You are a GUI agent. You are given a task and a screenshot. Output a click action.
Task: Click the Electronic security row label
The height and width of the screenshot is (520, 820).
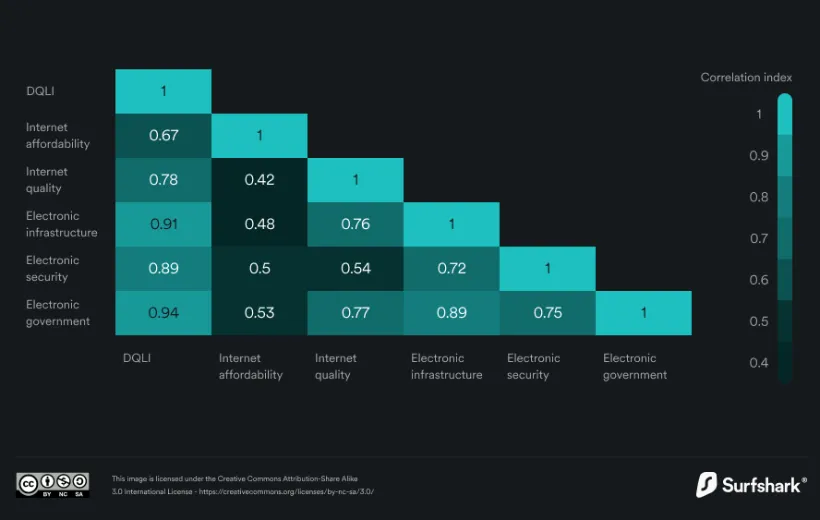pos(52,268)
